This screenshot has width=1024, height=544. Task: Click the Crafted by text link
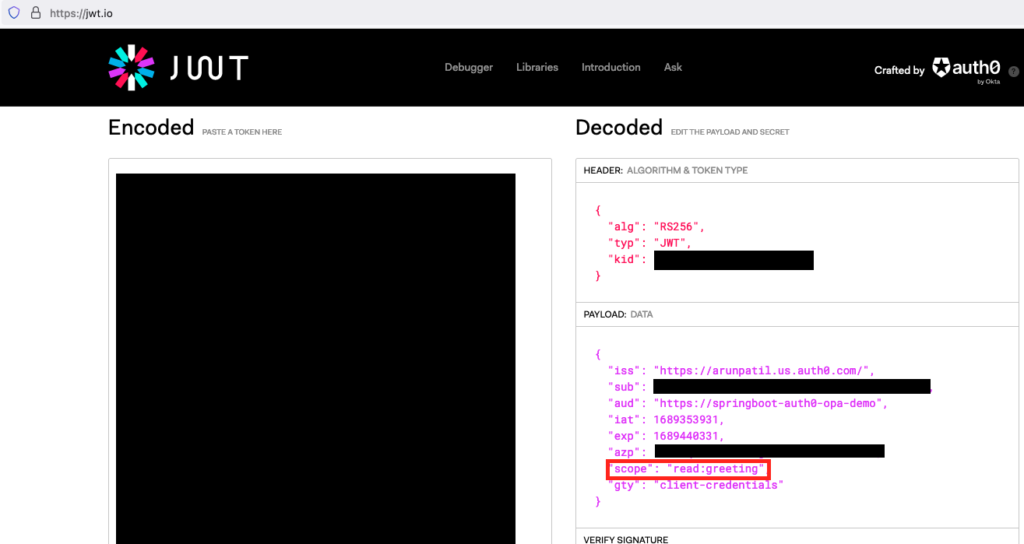point(899,70)
